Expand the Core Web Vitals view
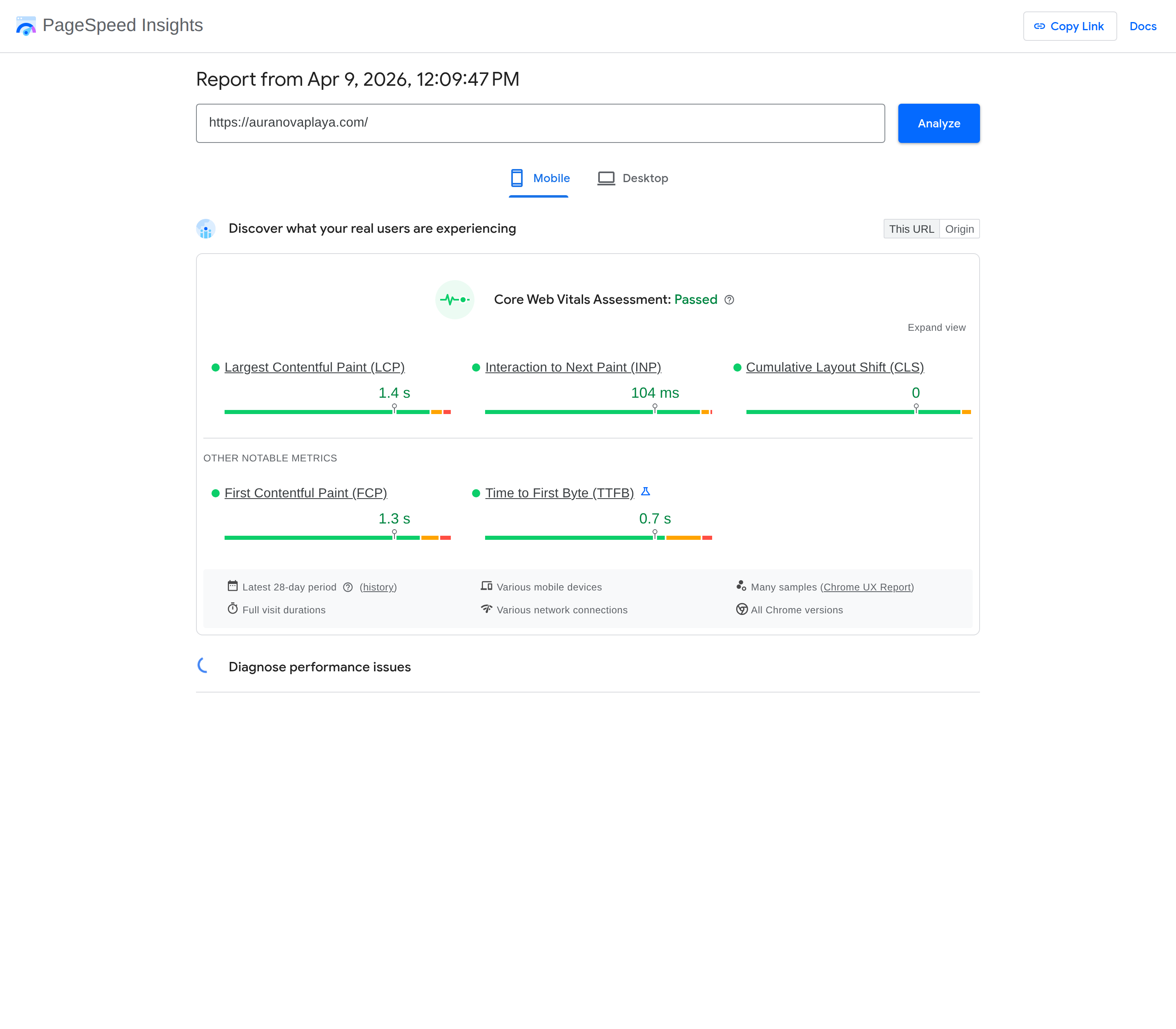The width and height of the screenshot is (1176, 1029). point(937,327)
